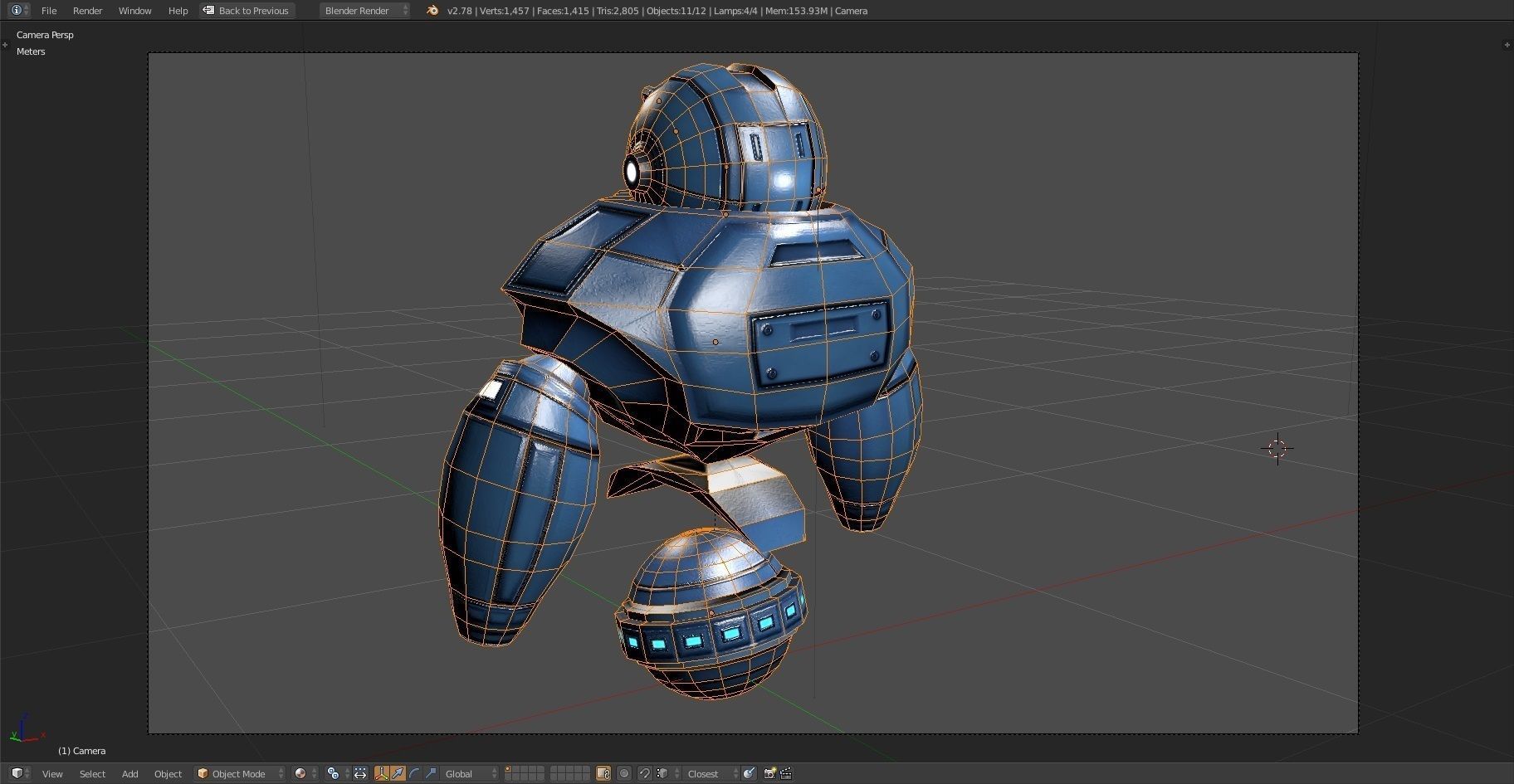Open the Help menu
1514x784 pixels.
[x=178, y=11]
